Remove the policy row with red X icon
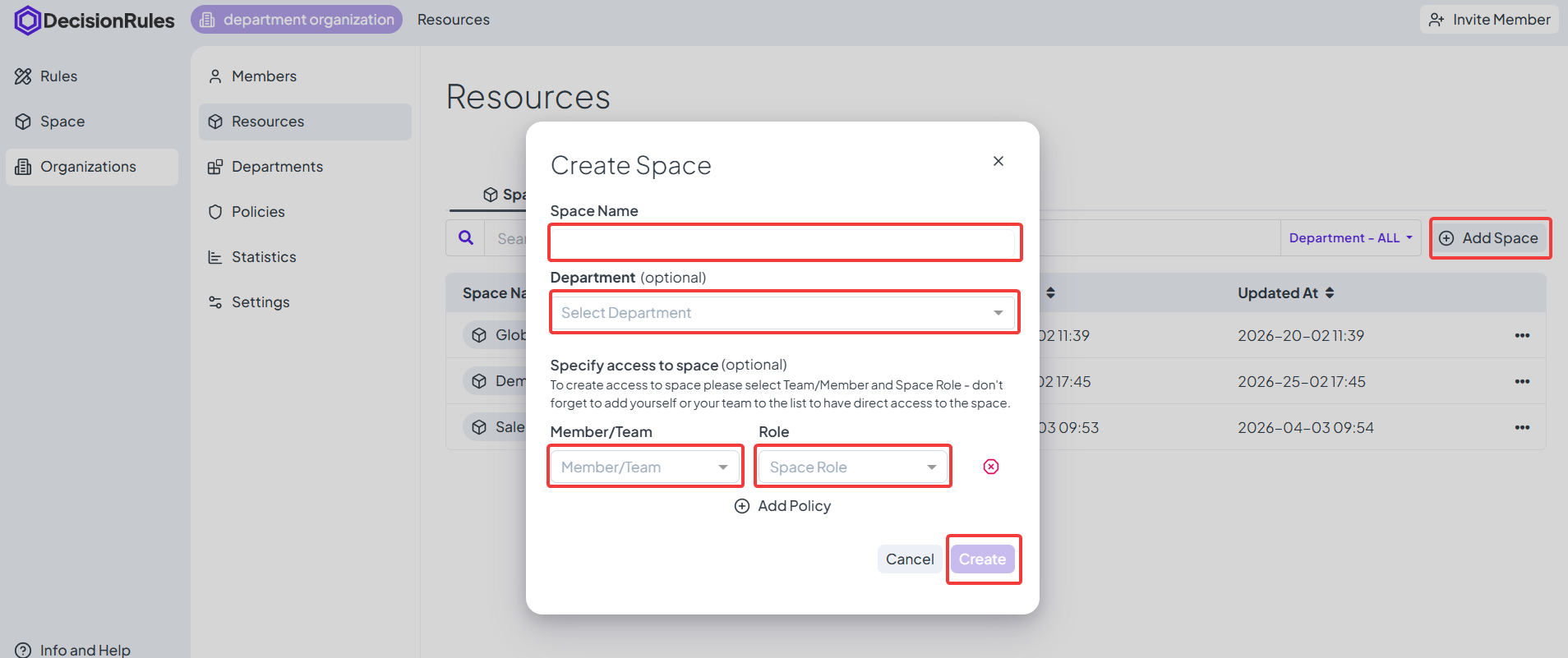Viewport: 1568px width, 658px height. click(990, 467)
